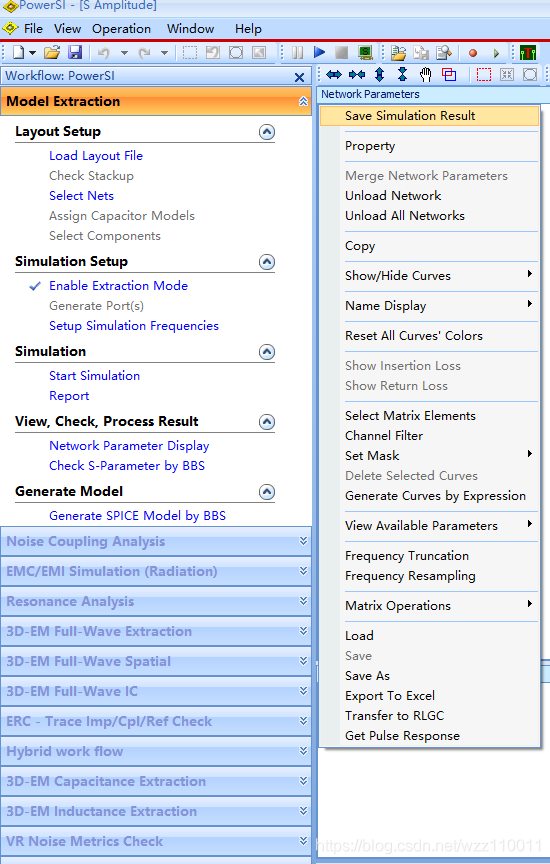Expand 3D-EM Full-Wave Extraction section
Viewport: 550px width, 864px height.
(x=303, y=631)
